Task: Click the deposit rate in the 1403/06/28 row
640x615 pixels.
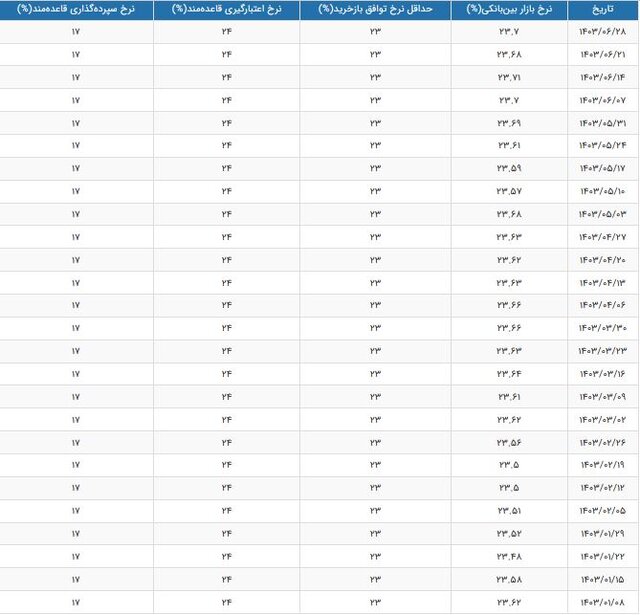Action: (x=76, y=32)
